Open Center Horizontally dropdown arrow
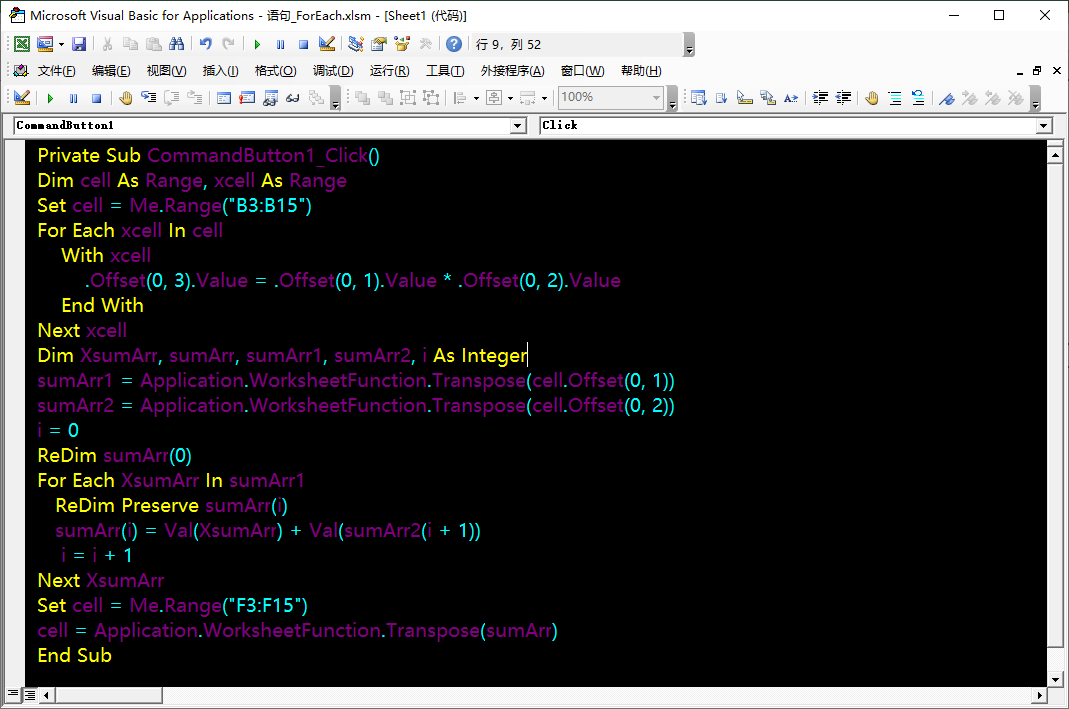 click(x=511, y=97)
